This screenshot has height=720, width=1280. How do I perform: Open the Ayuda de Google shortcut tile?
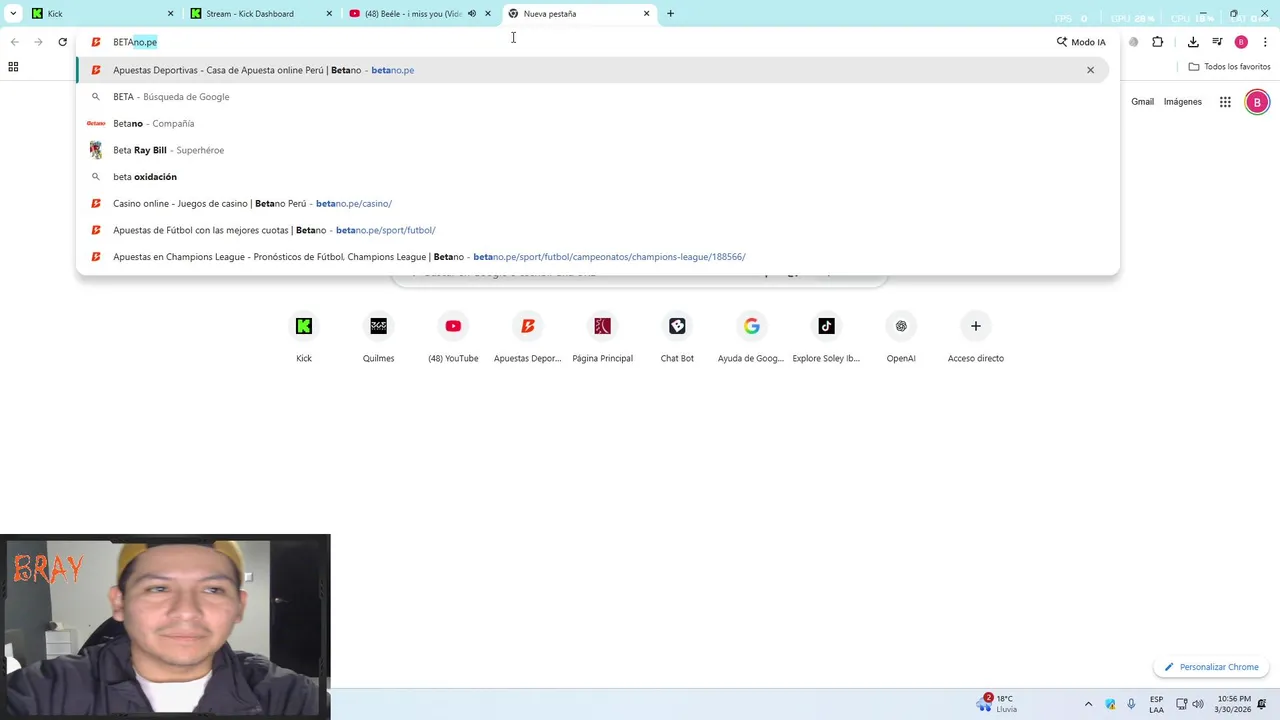(x=751, y=338)
